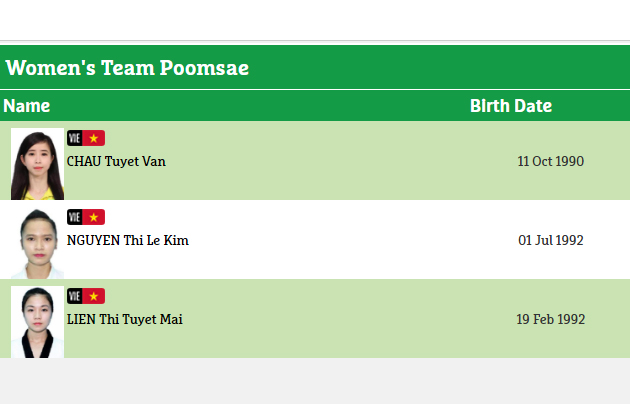Click the Vietnam flag beside CHAU Tuyet Van
This screenshot has width=630, height=404.
click(x=94, y=138)
